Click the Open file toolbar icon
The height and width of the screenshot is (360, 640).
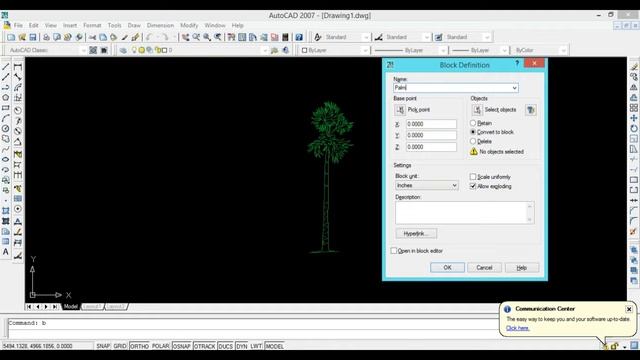22,37
